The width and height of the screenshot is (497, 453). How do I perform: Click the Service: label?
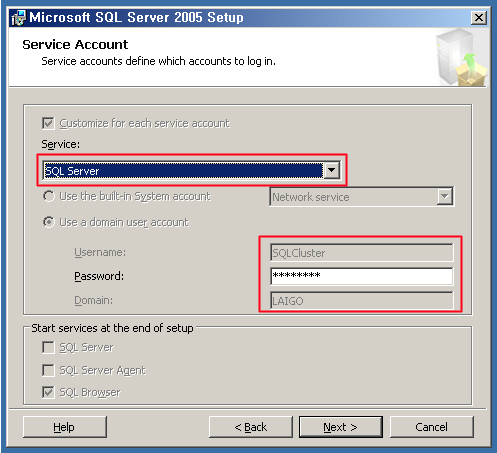click(x=61, y=144)
